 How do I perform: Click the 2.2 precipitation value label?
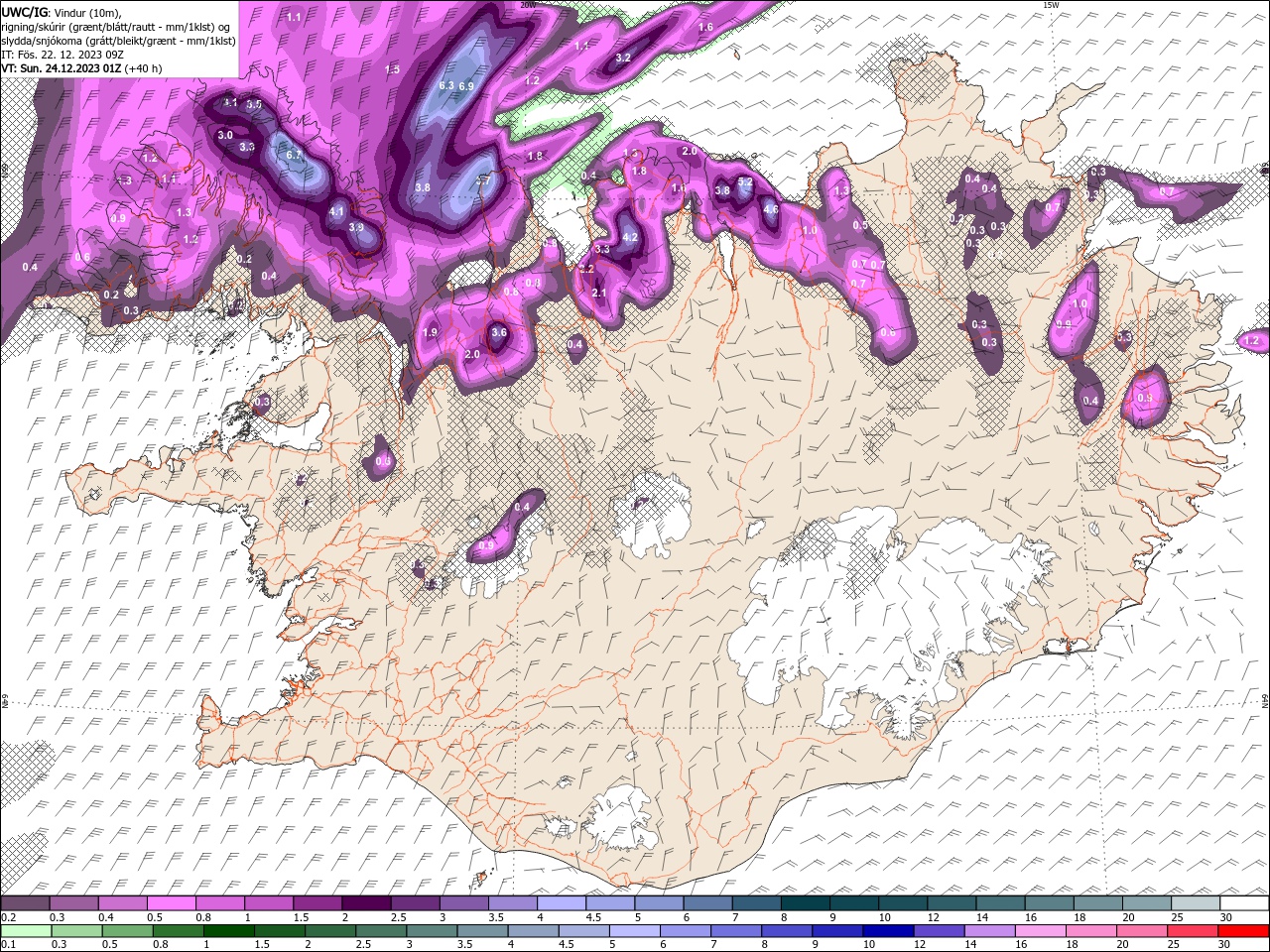(586, 270)
